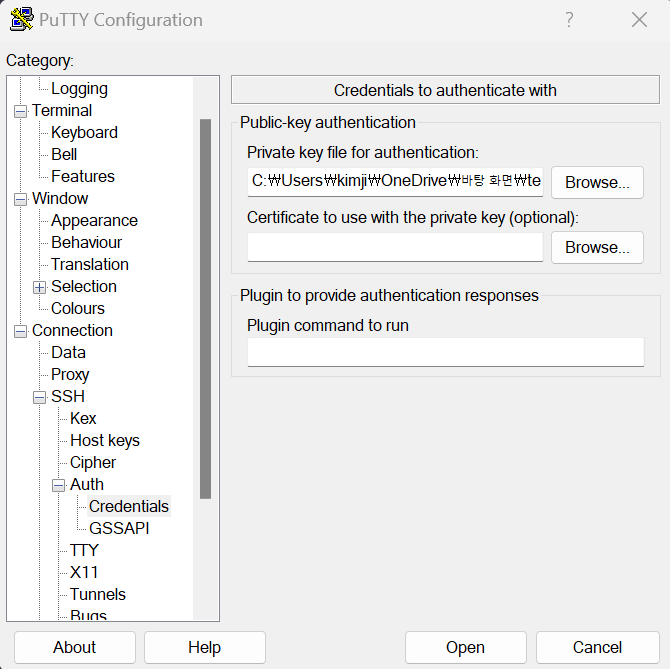Open X11 forwarding settings
670x669 pixels.
84,572
